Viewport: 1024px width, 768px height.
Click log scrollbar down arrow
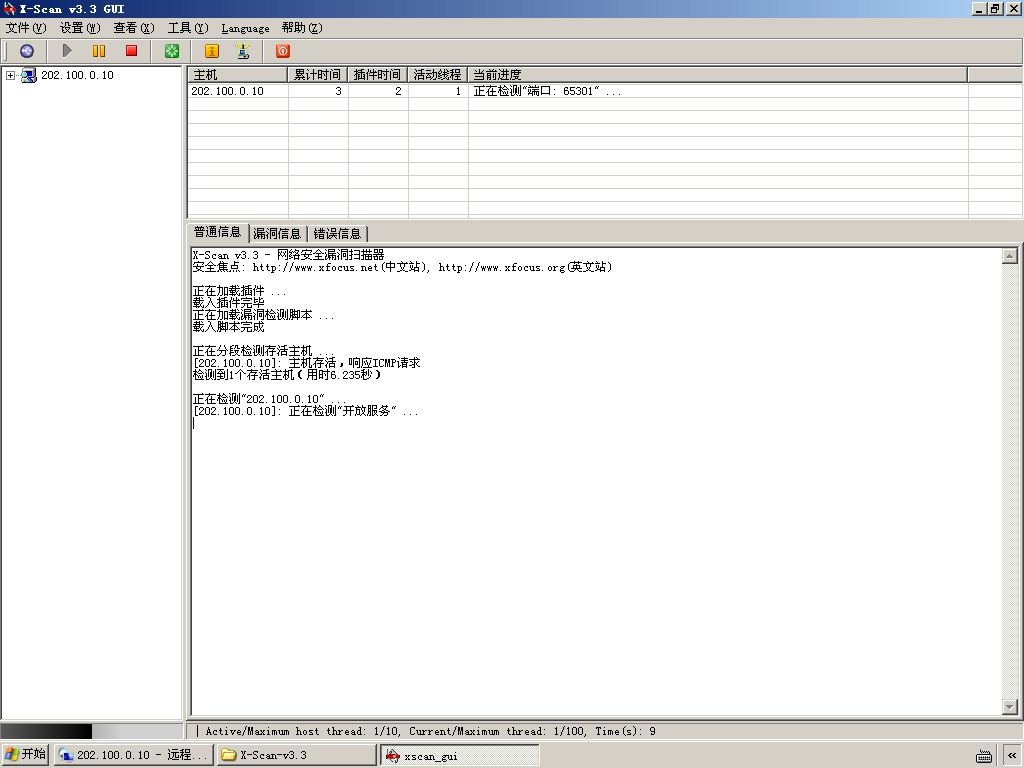point(1010,707)
